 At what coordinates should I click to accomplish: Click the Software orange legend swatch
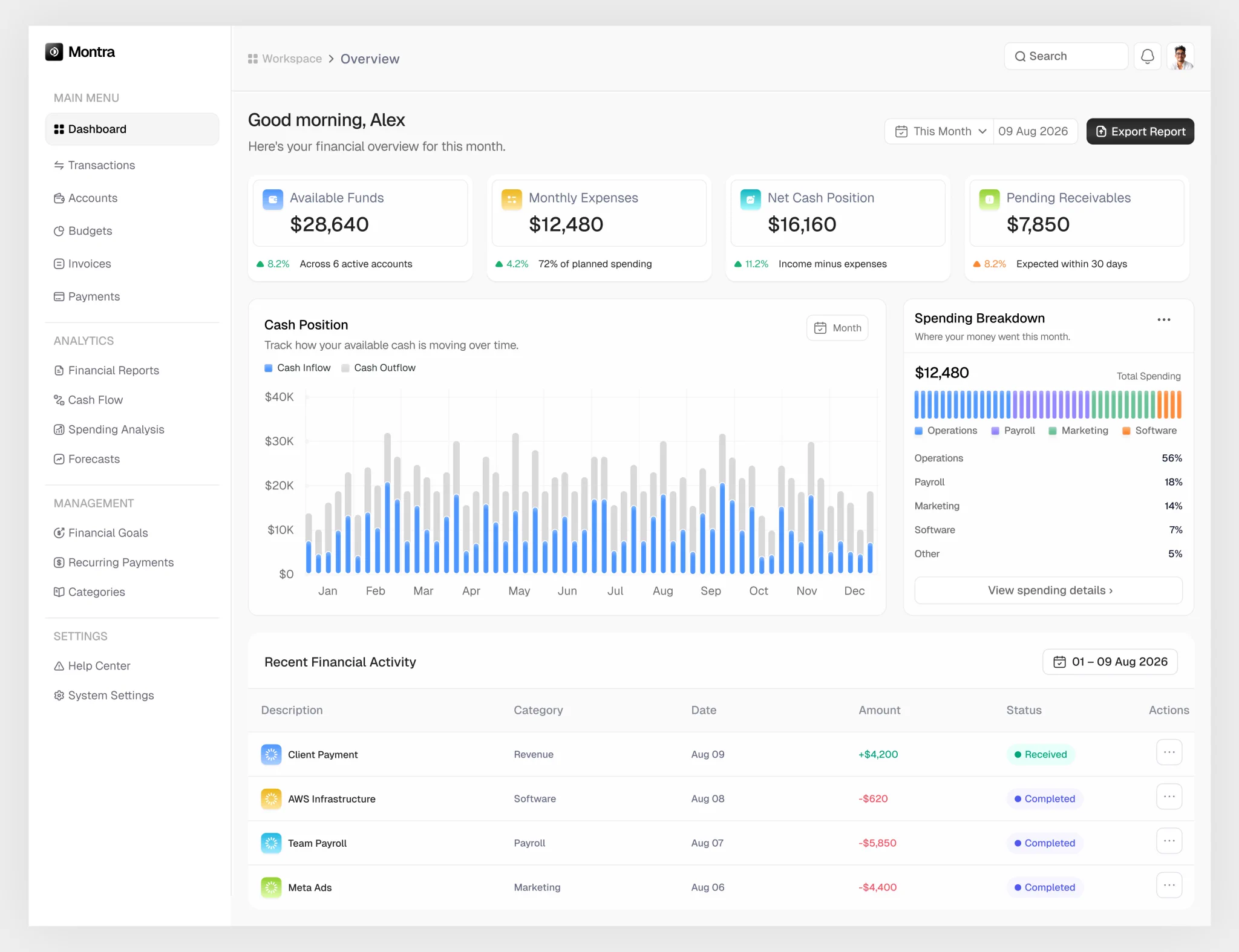pyautogui.click(x=1126, y=431)
